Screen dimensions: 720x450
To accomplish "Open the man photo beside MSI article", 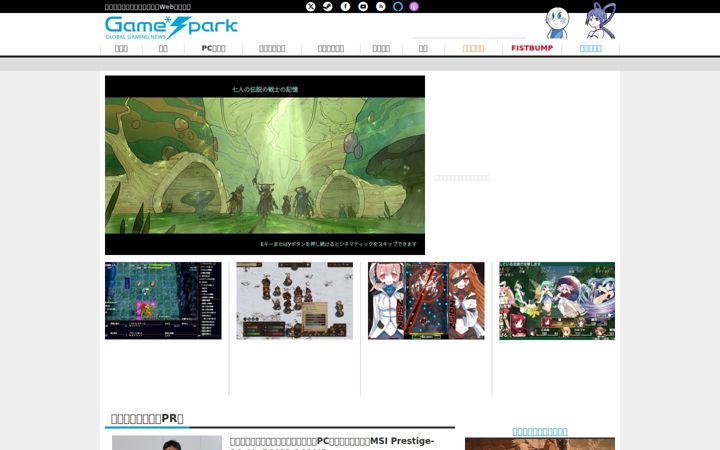I will point(167,443).
